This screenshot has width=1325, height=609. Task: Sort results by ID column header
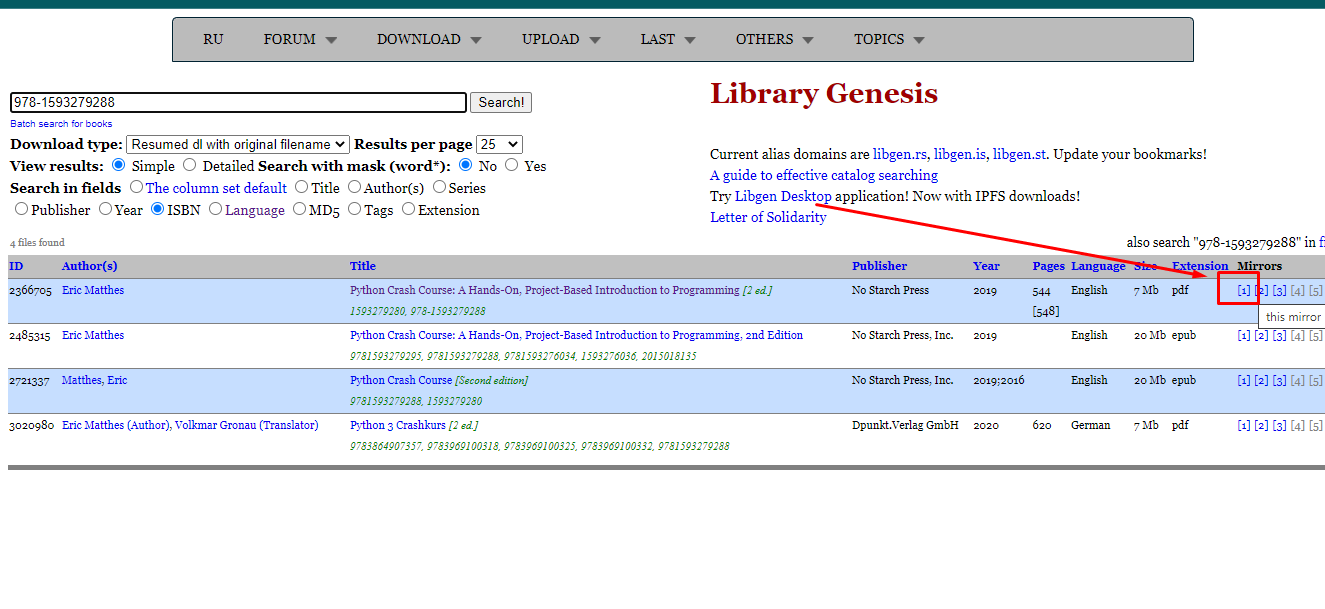point(16,266)
